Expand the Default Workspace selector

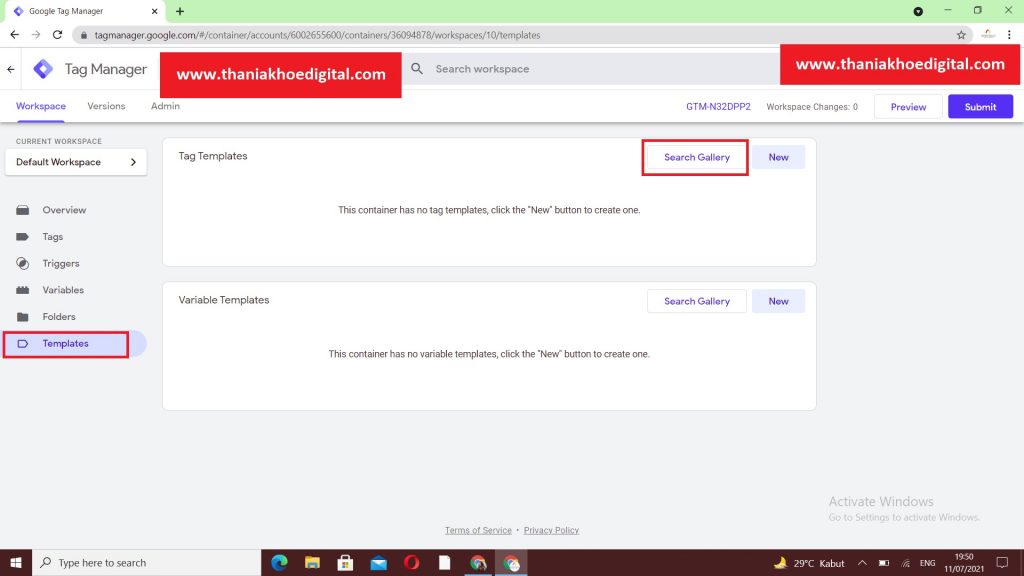coord(76,162)
